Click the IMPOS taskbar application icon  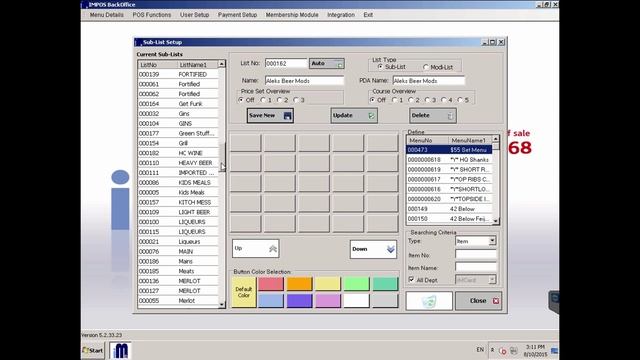pos(120,350)
